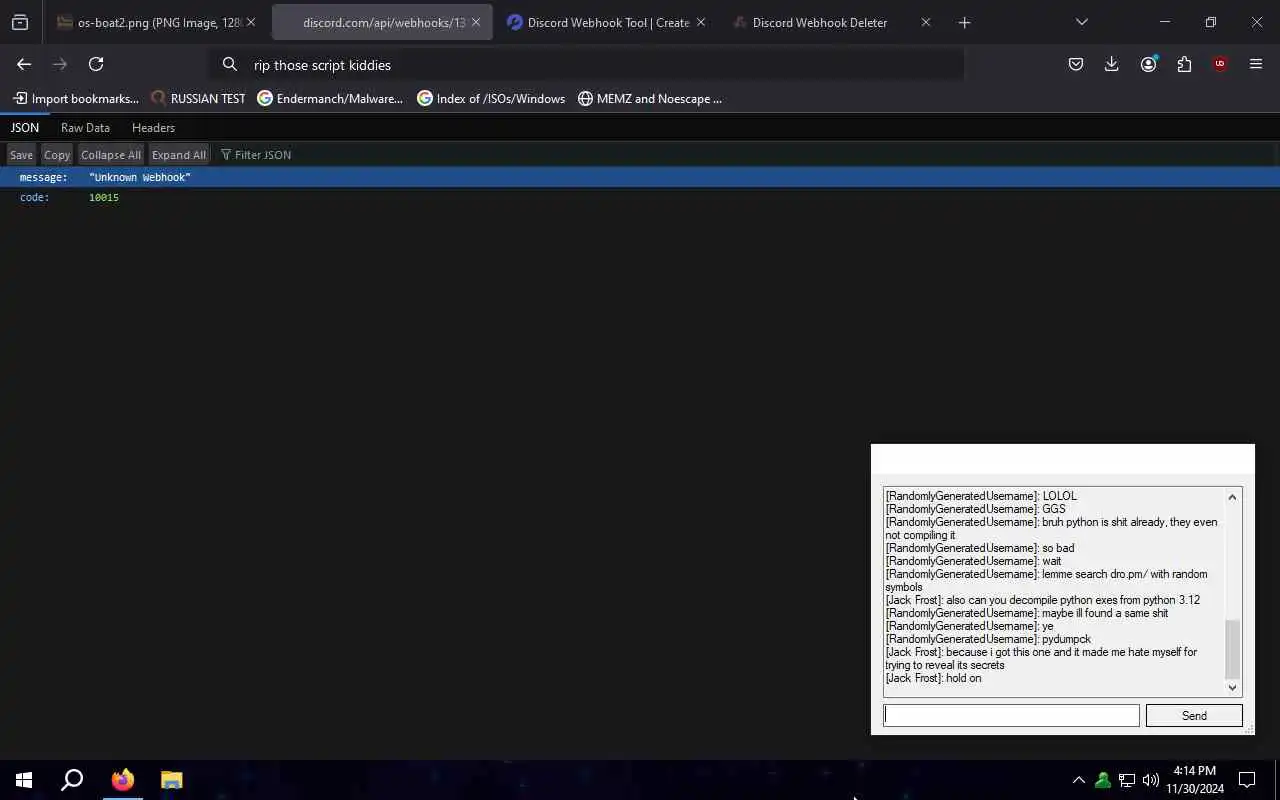Click Collapse All button
This screenshot has height=800, width=1280.
point(111,154)
